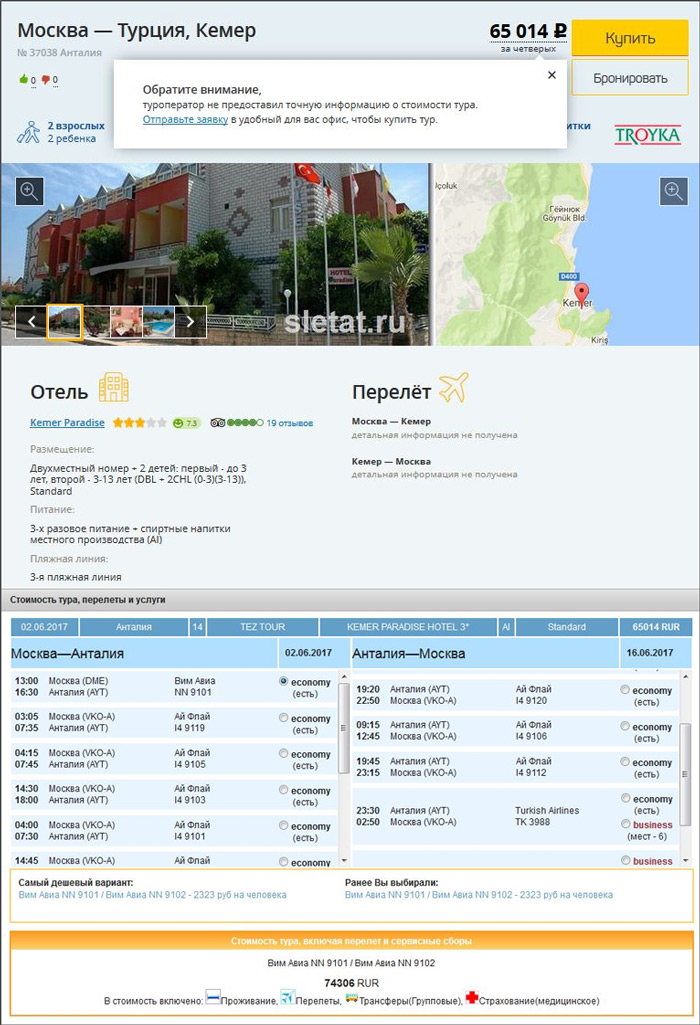Click the KEMER PARADISE HOTEL 3* header cell
Image resolution: width=700 pixels, height=1025 pixels.
[408, 627]
